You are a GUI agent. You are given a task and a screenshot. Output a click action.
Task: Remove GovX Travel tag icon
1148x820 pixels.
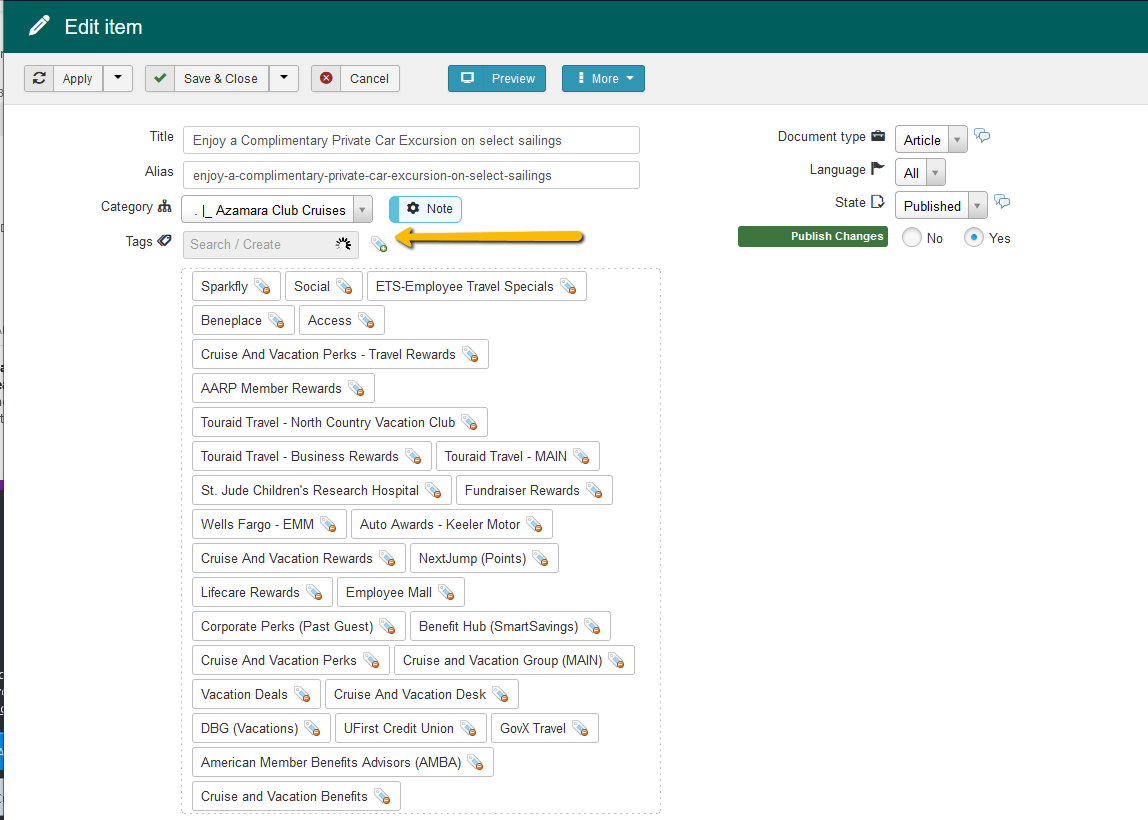580,728
